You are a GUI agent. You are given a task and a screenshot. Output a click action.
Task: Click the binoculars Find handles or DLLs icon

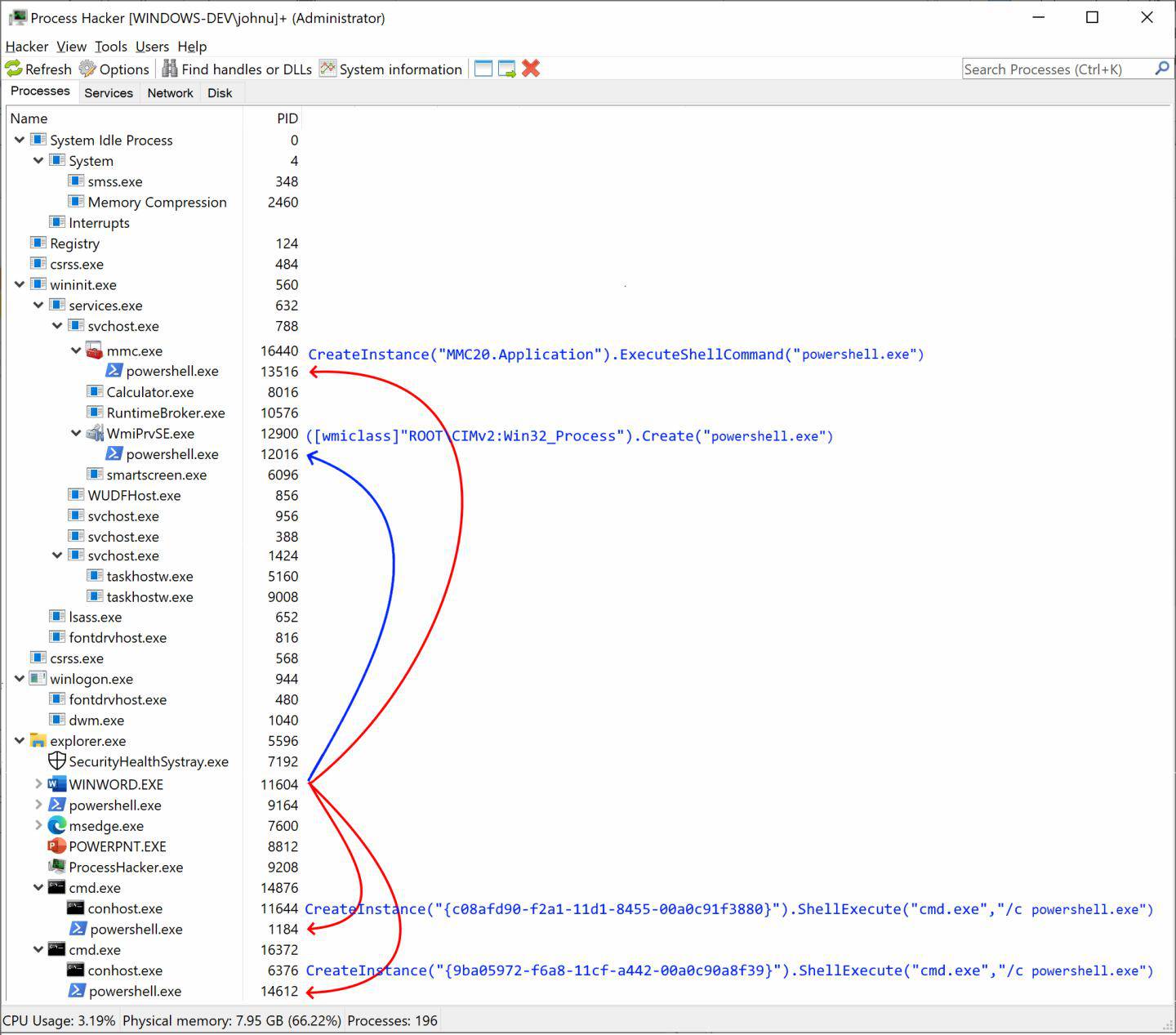click(170, 69)
